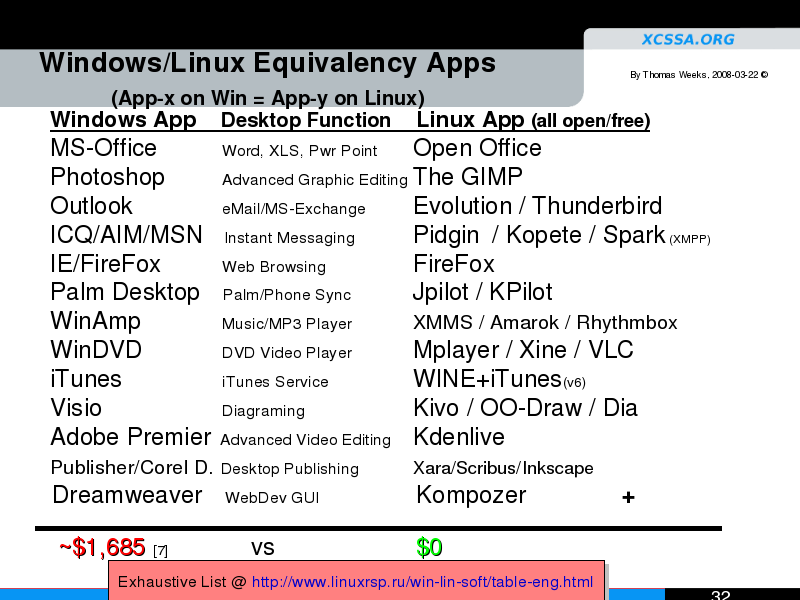Viewport: 800px width, 600px height.
Task: Click 'eMail/MS-Exchange' function text
Action: pyautogui.click(x=294, y=209)
